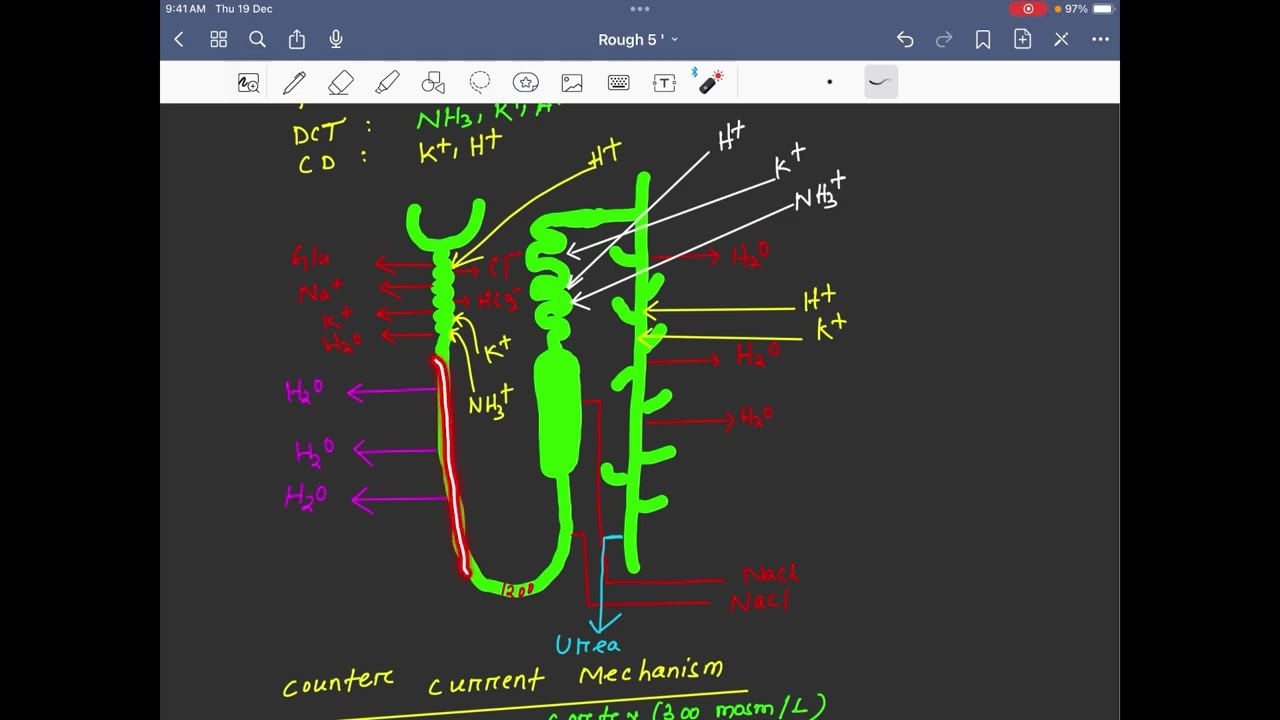Bookmark the current page
This screenshot has height=720, width=1280.
click(x=983, y=39)
